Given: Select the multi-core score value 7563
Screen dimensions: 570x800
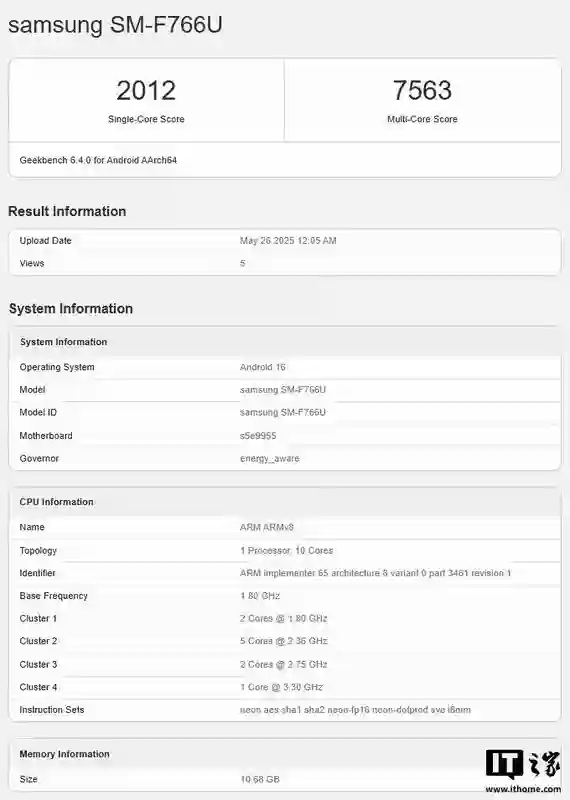Looking at the screenshot, I should (422, 90).
